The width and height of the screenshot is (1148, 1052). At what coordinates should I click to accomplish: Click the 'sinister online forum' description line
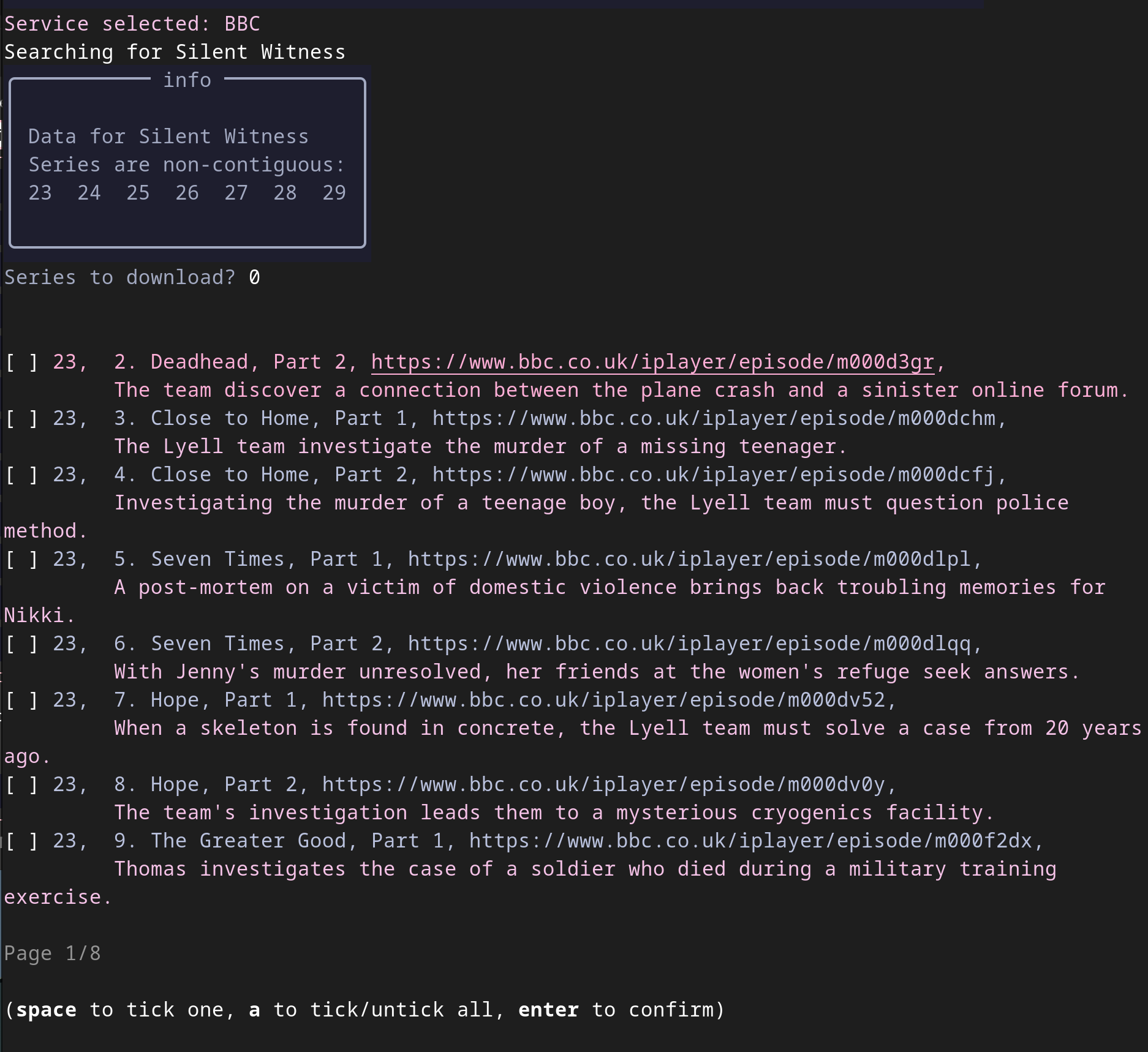pos(622,390)
